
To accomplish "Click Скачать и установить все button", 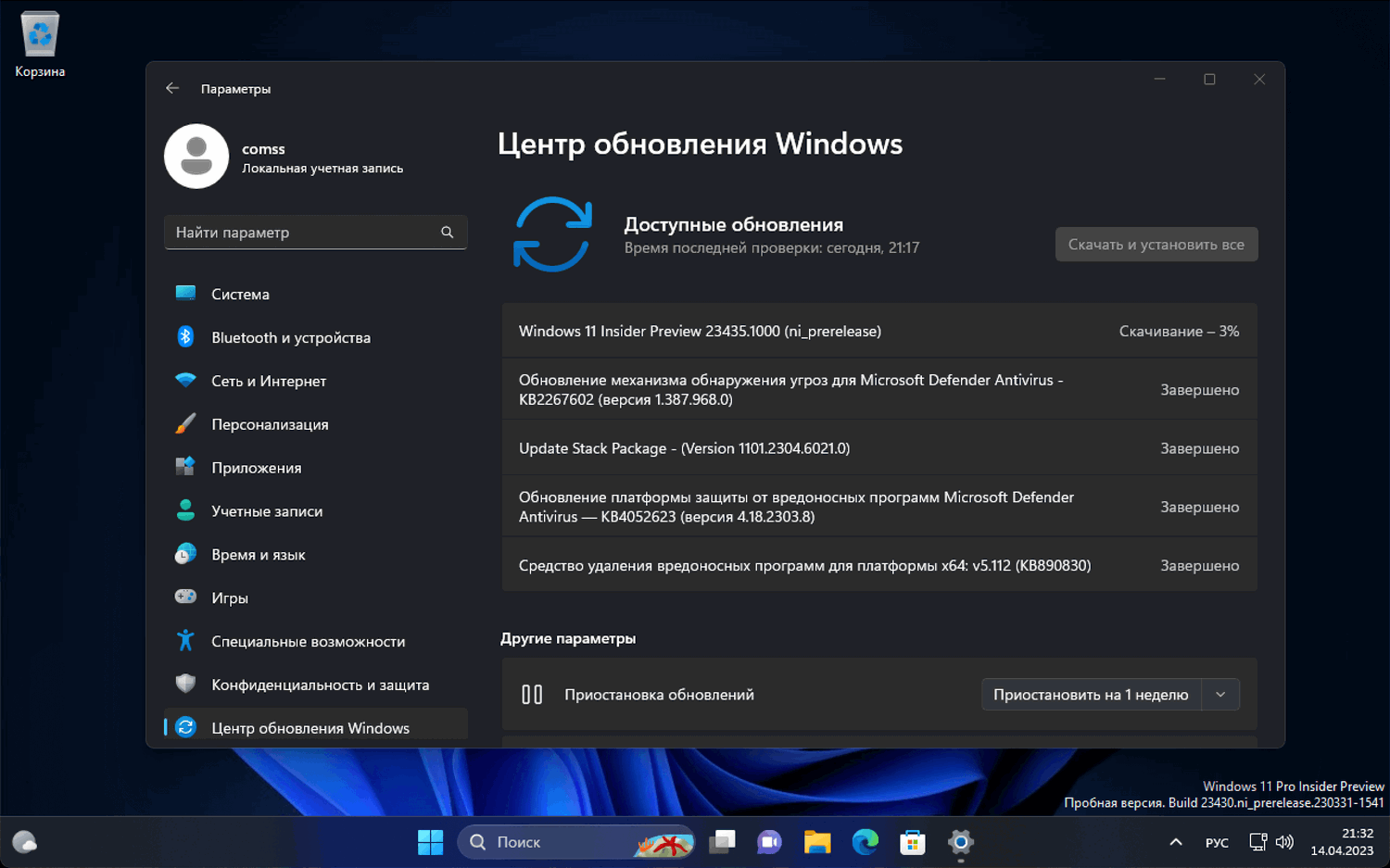I will pos(1156,244).
